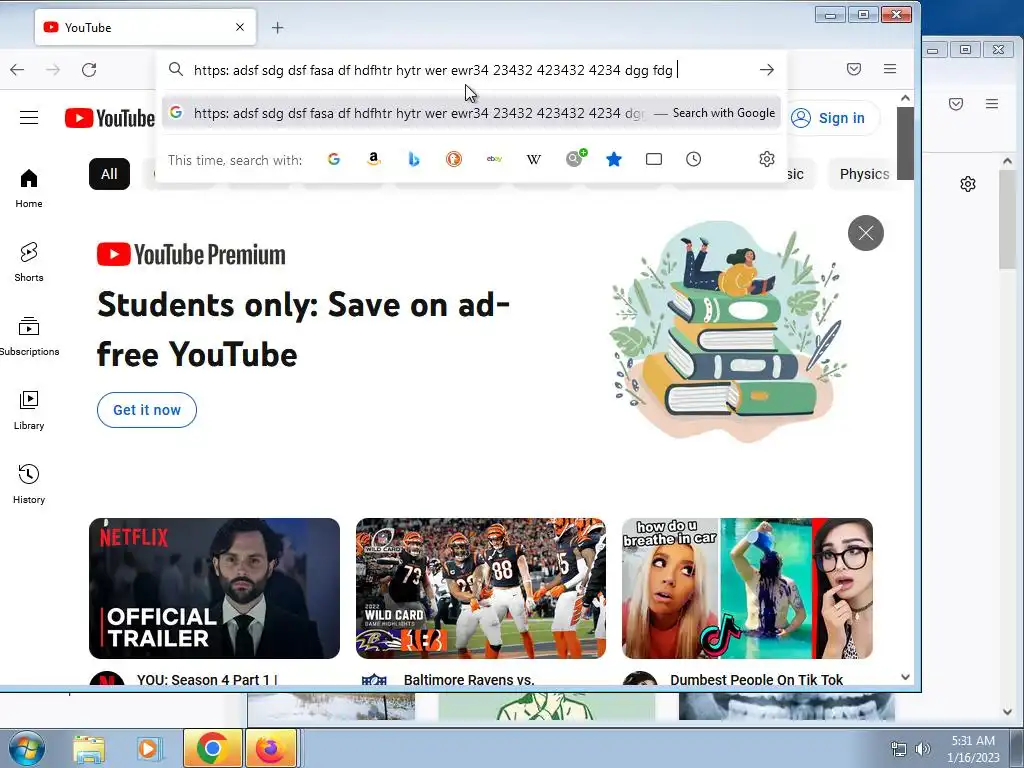
Task: Dismiss the YouTube Premium banner
Action: click(866, 233)
